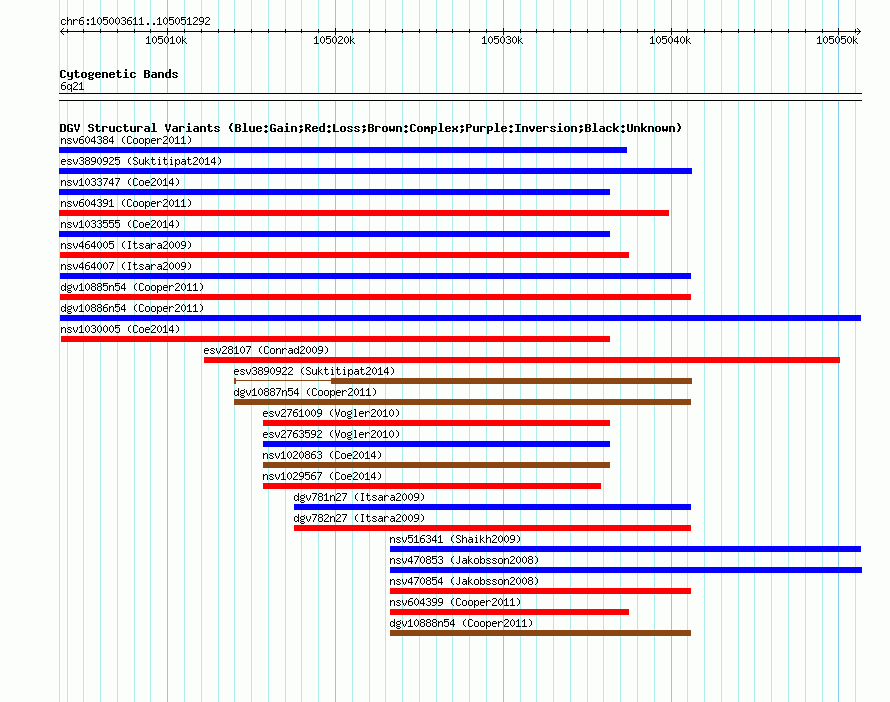
Task: Click the blue bar under esv2763592
Action: point(436,444)
